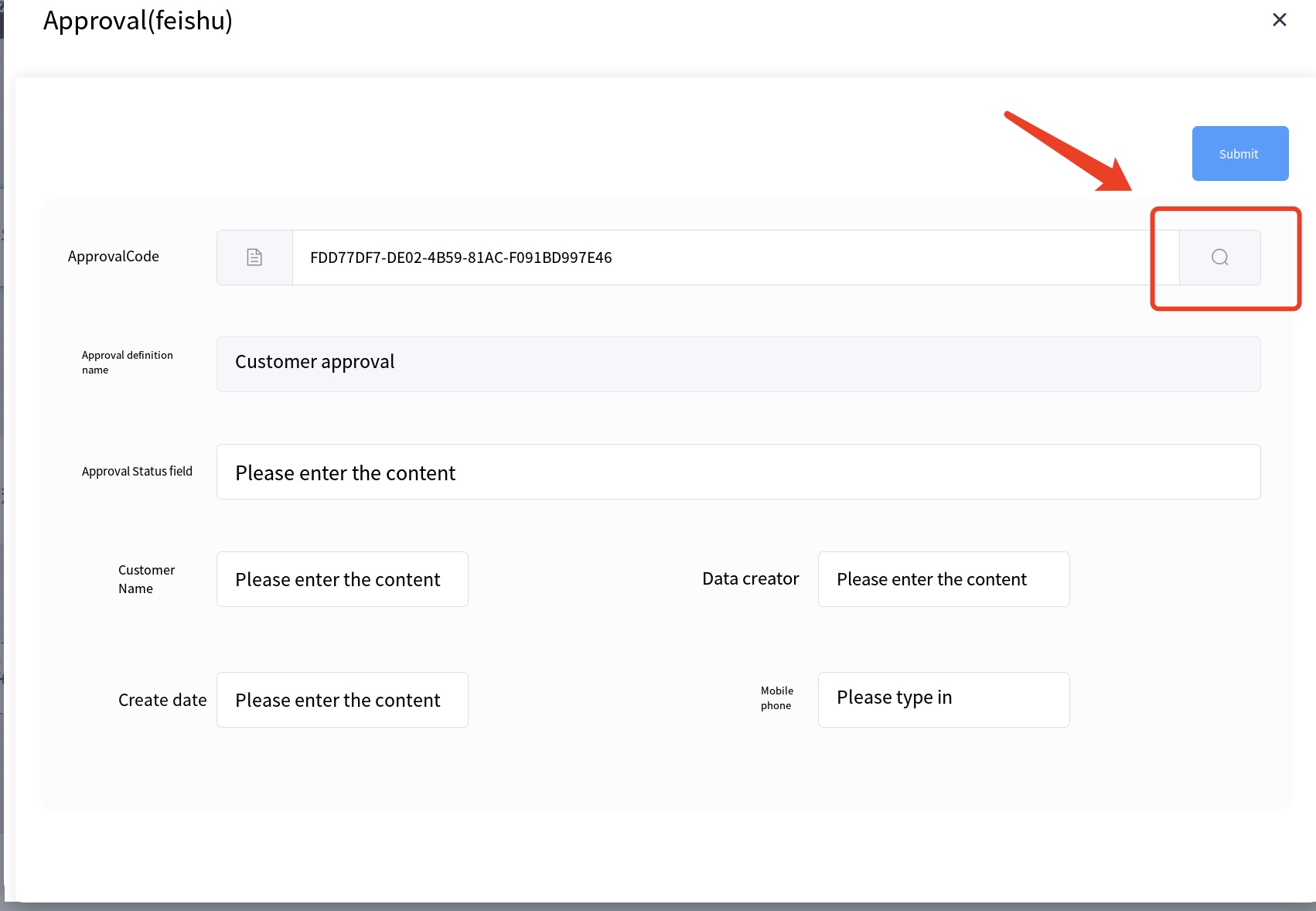Click the search icon beside ApprovalCode
The image size is (1316, 911).
[1219, 258]
